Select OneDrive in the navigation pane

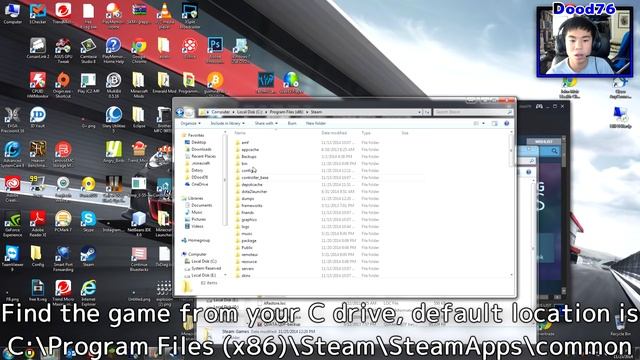click(200, 184)
